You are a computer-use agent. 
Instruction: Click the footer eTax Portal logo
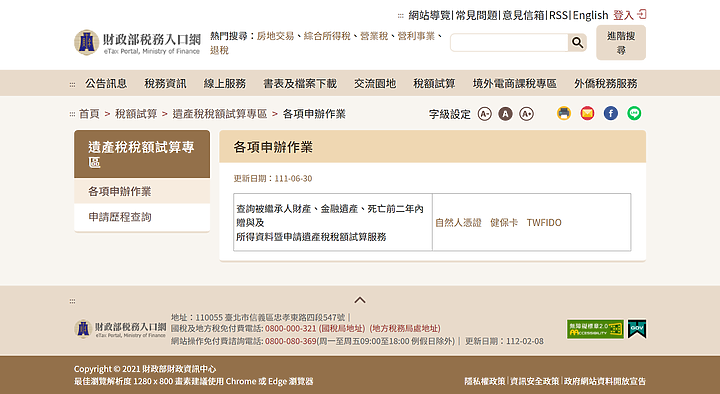pyautogui.click(x=120, y=329)
